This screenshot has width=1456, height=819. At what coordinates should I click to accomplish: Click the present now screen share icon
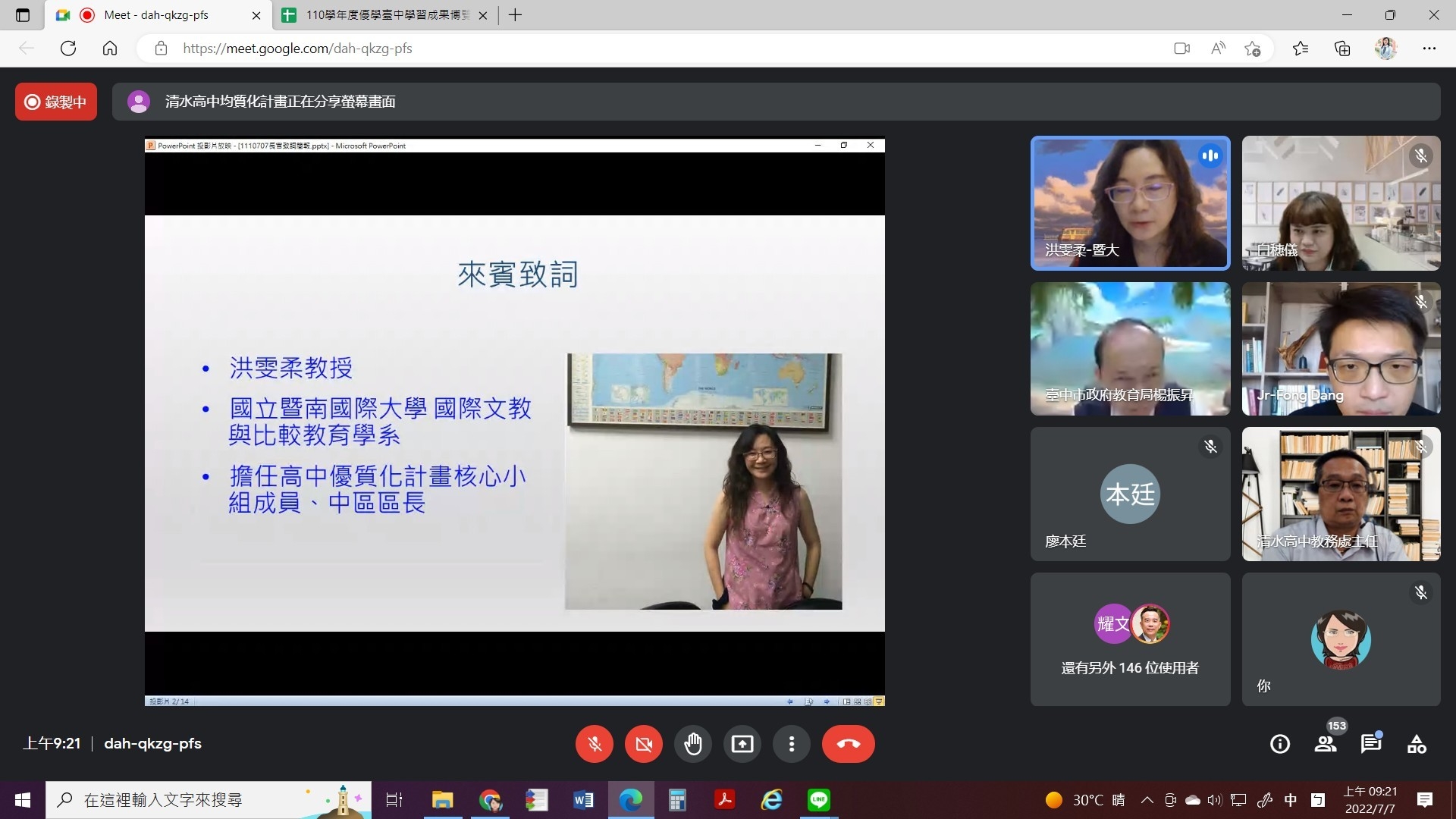pos(742,744)
